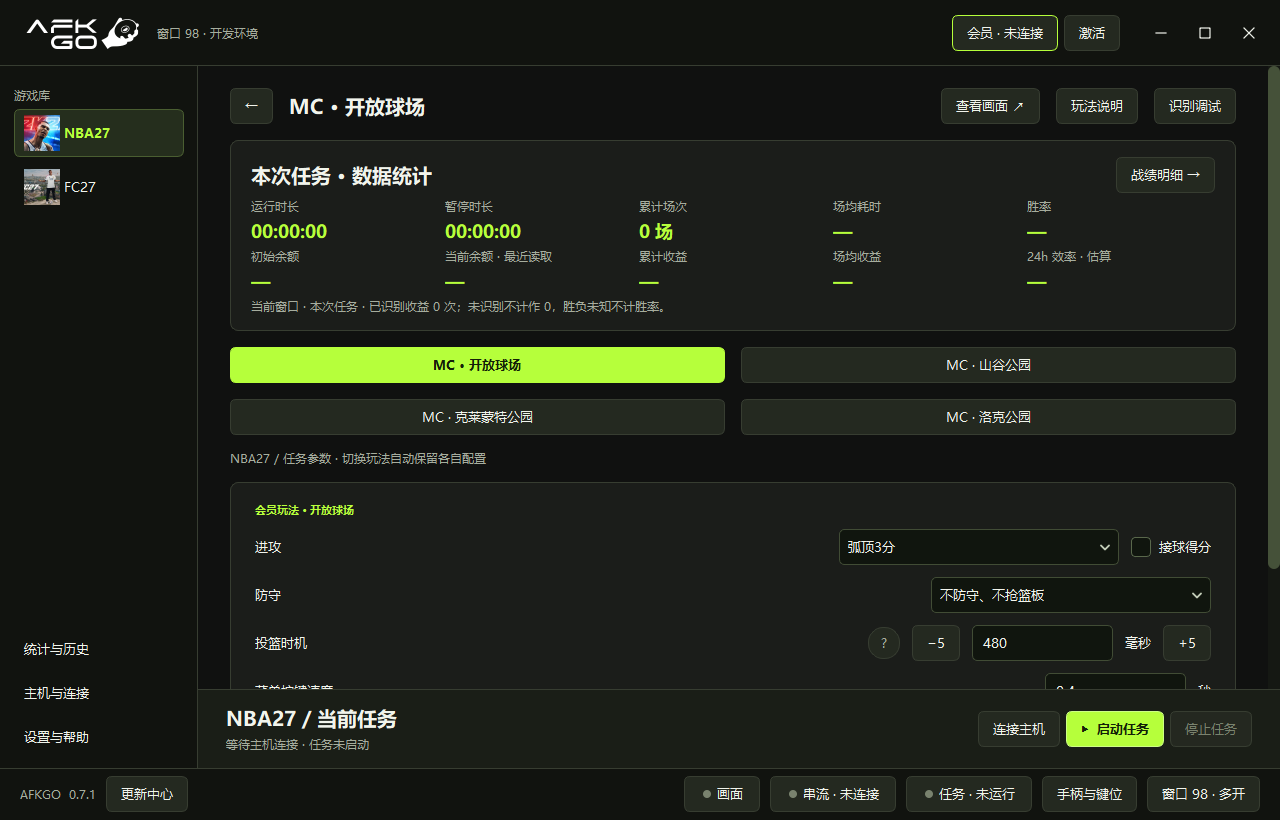
Task: Click the AFKGO 0.7.1 version text
Action: (x=58, y=794)
